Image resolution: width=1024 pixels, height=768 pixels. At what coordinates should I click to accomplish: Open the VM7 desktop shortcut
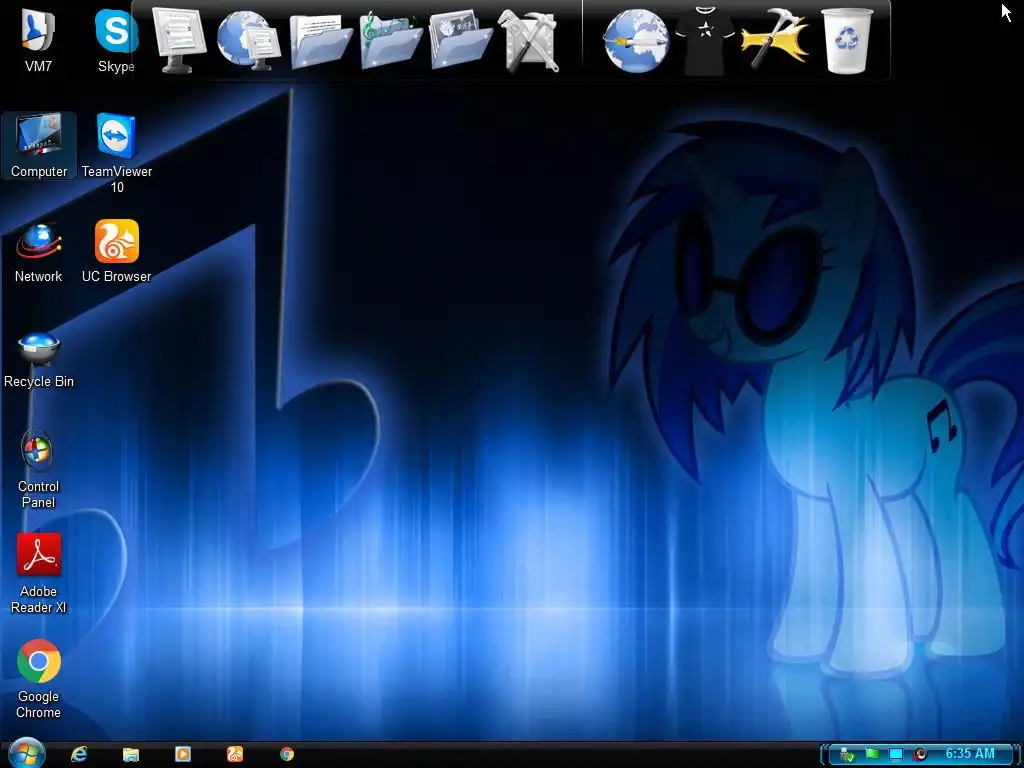click(x=39, y=39)
